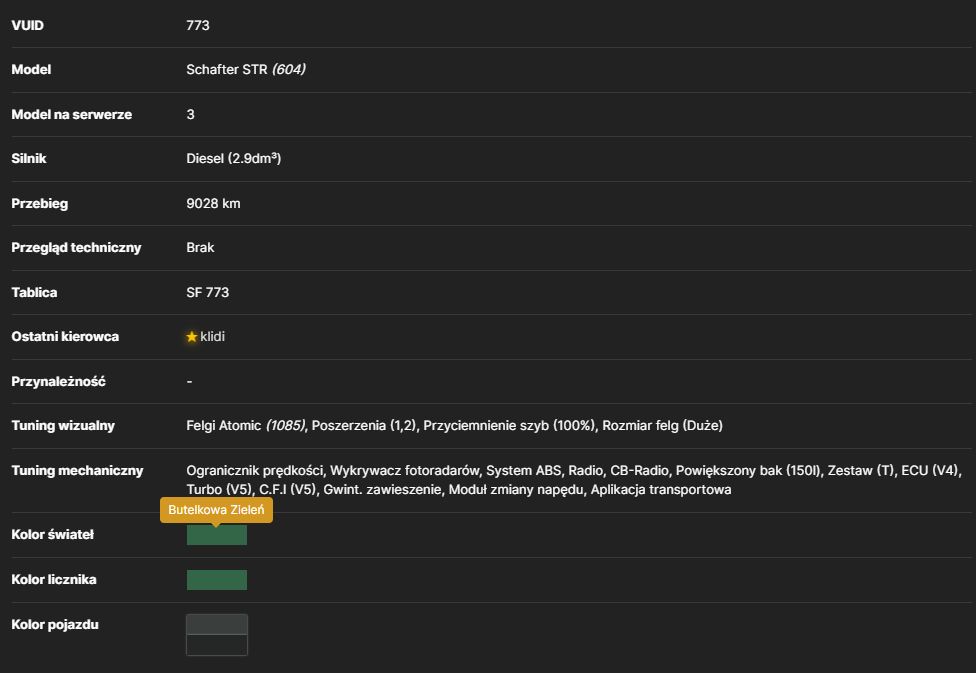Click the Kolor pojazdu label
This screenshot has height=673, width=976.
coord(55,624)
